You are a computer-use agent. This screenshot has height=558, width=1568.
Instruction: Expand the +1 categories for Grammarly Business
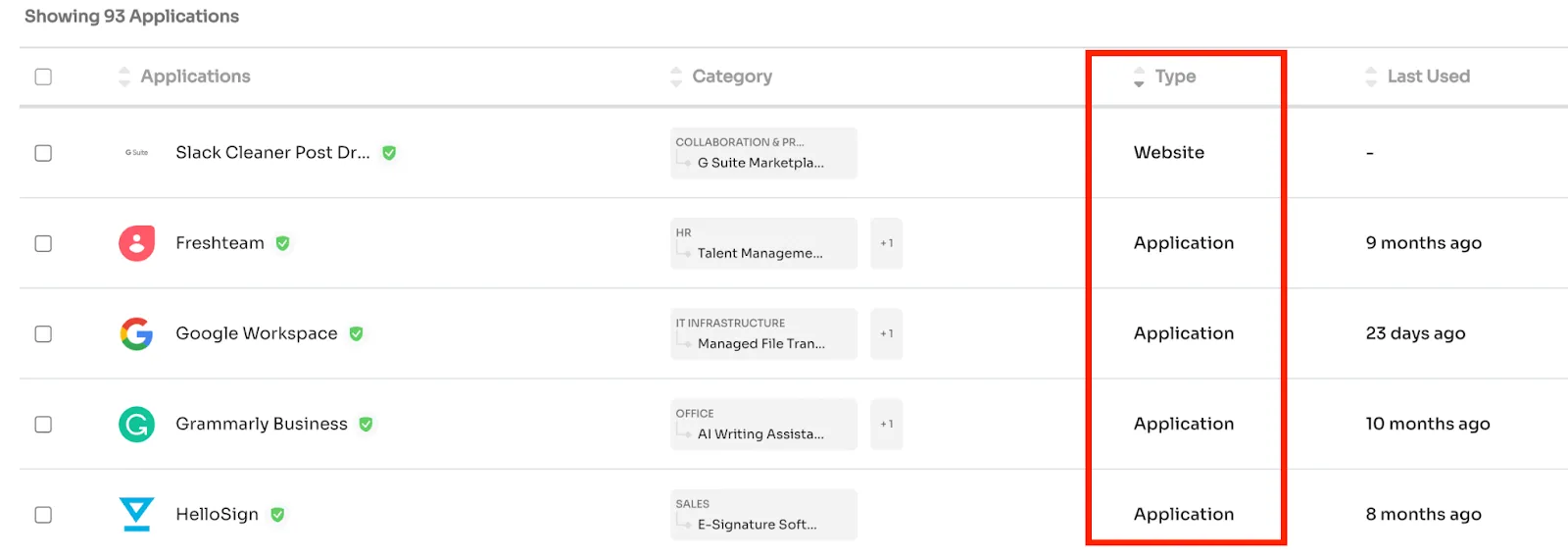[x=886, y=424]
